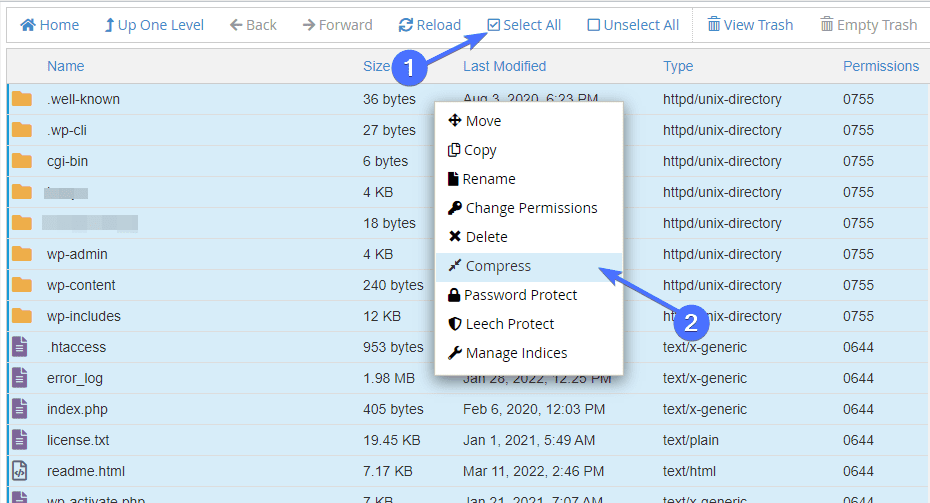The height and width of the screenshot is (503, 930).
Task: Click Up One Level button
Action: click(154, 25)
